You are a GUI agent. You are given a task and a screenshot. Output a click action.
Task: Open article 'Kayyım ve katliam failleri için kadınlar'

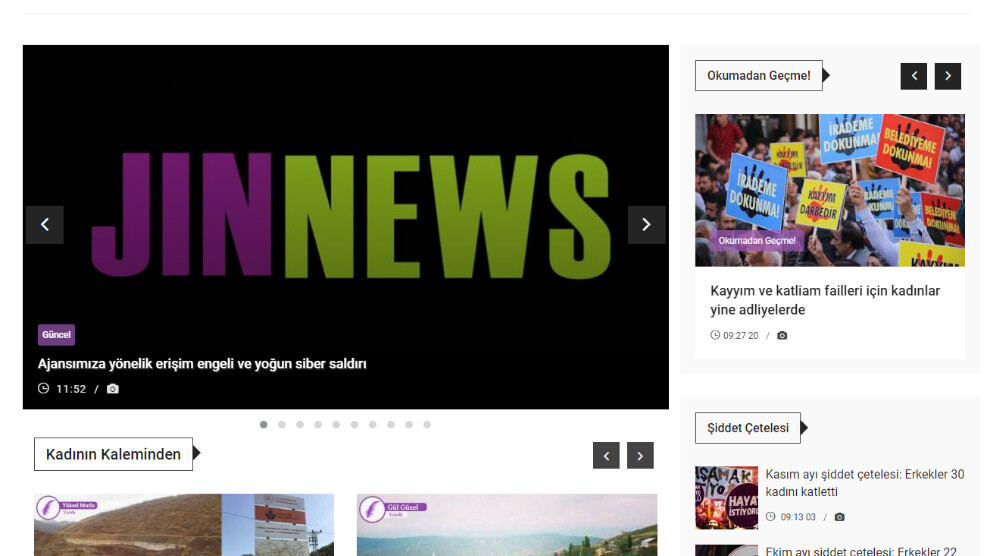tap(825, 300)
